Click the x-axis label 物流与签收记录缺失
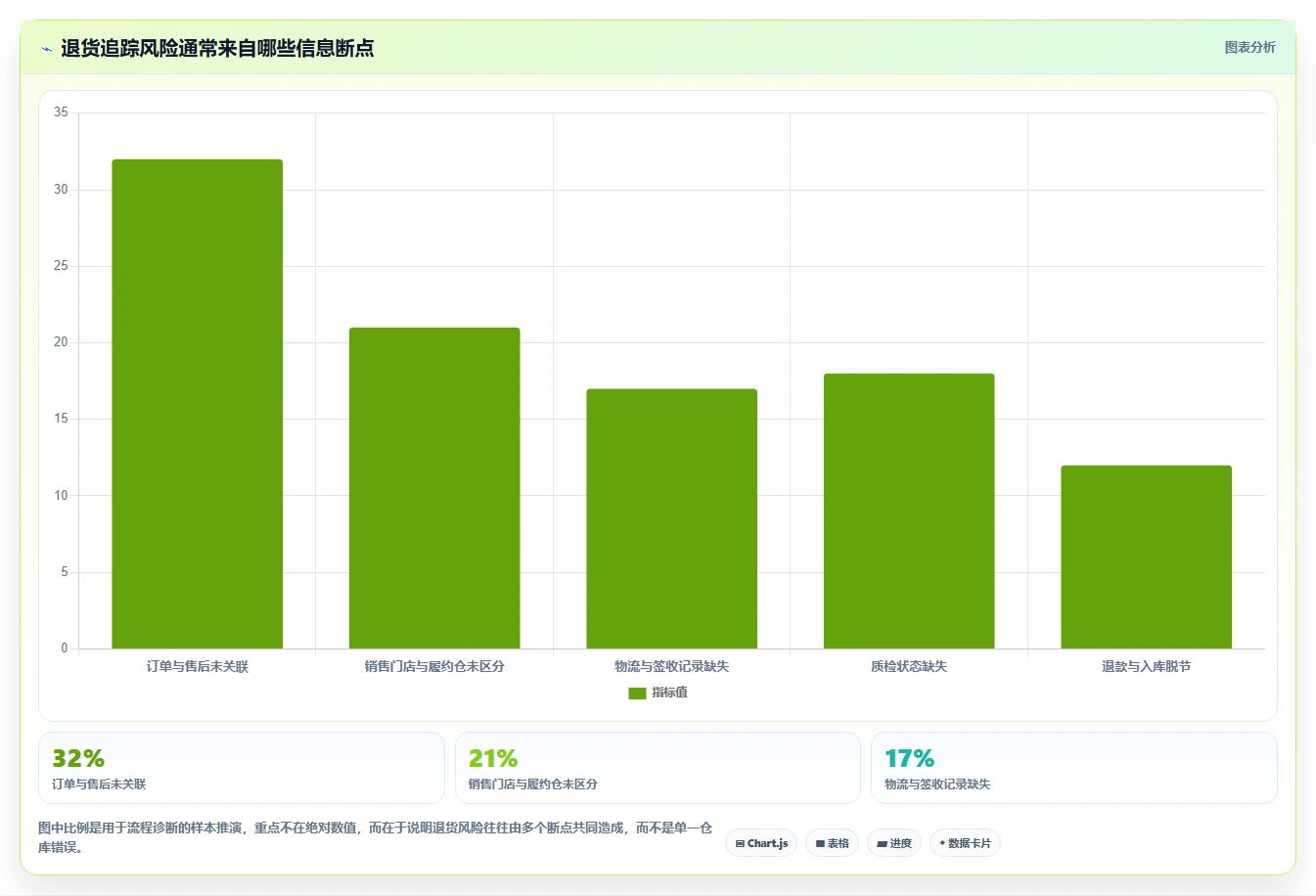1316x896 pixels. click(672, 666)
